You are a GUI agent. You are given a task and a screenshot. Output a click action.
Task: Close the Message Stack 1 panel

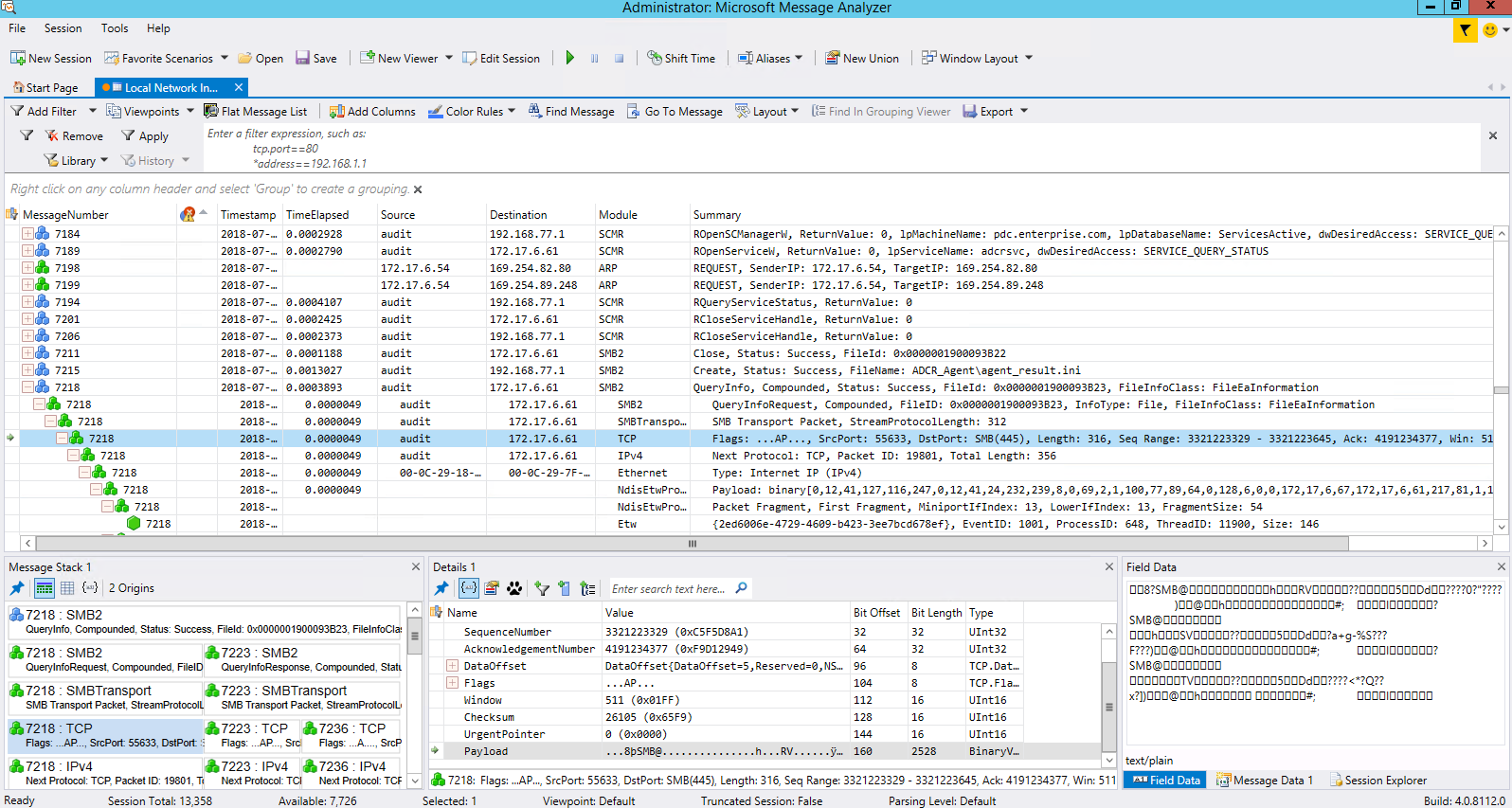pyautogui.click(x=415, y=566)
